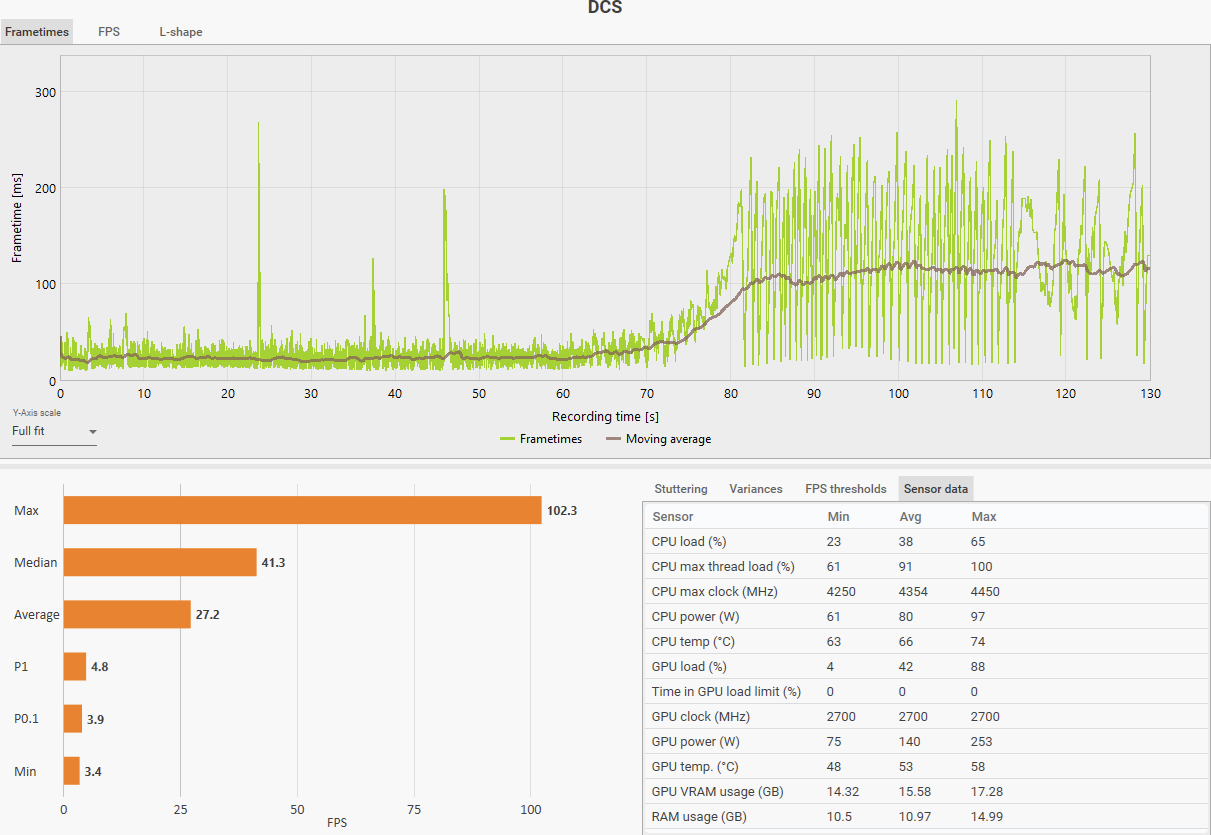
Task: Click the Max FPS bar
Action: (302, 510)
